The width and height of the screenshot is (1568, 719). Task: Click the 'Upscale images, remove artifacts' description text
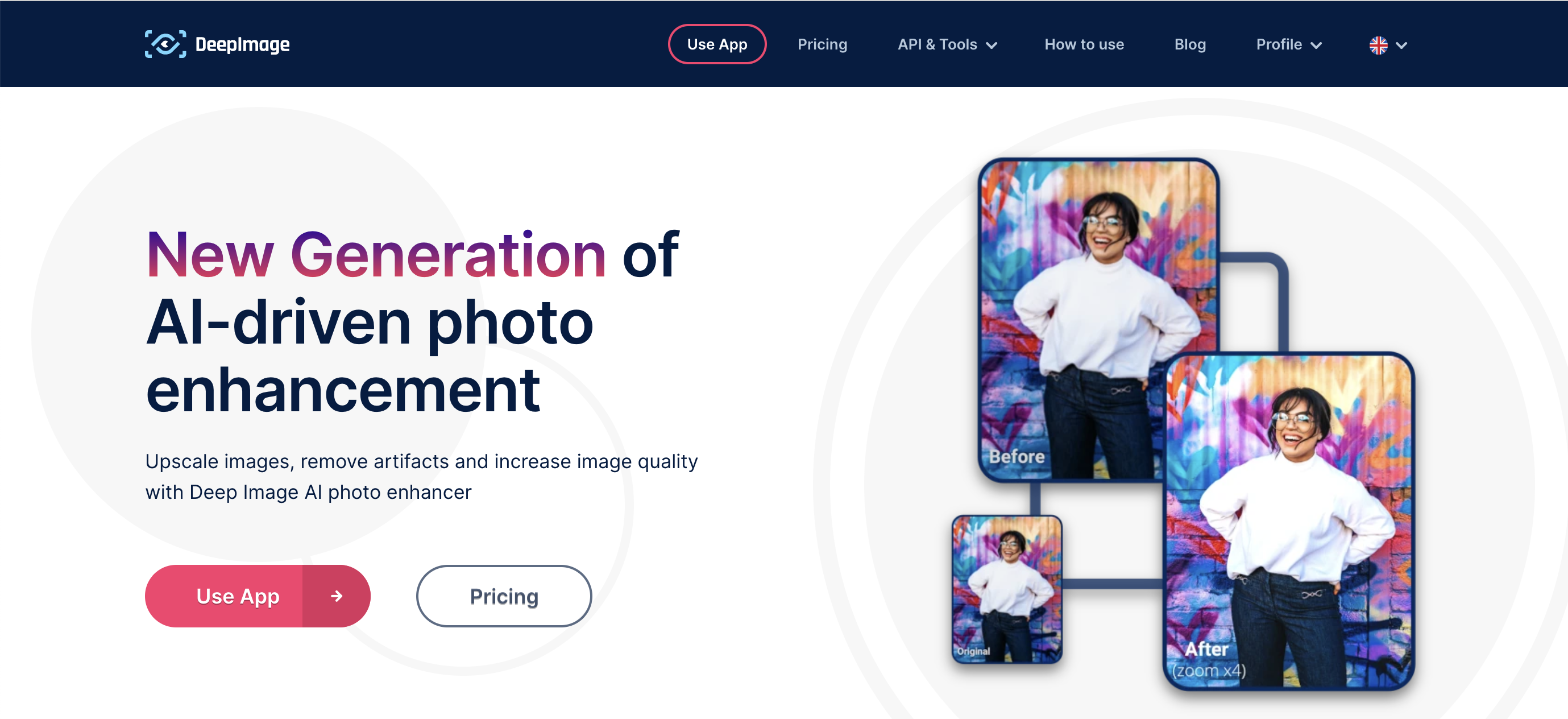pos(421,477)
